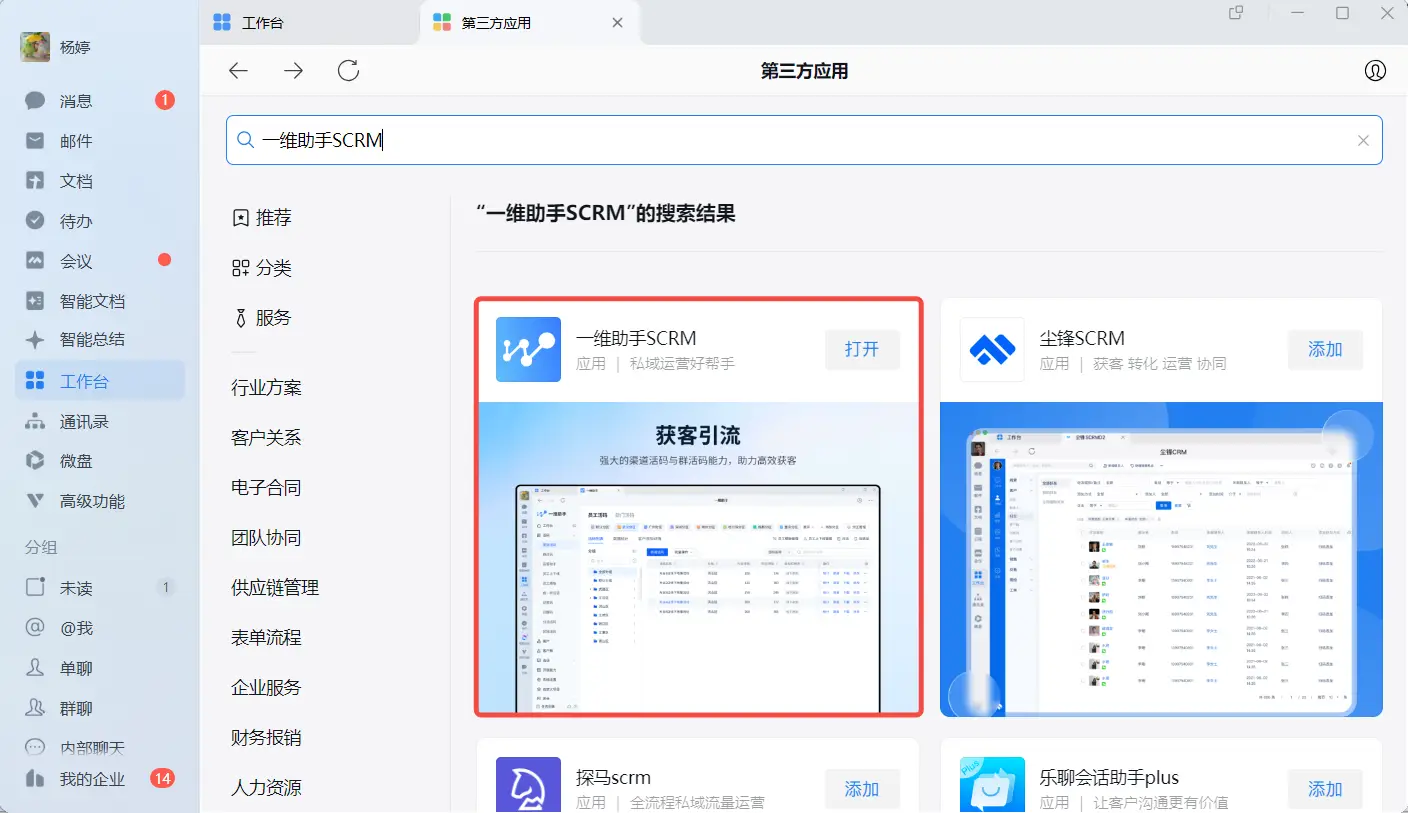Open the 获客引流 preview image of 一维助手SCRM
The image size is (1408, 813).
point(699,558)
